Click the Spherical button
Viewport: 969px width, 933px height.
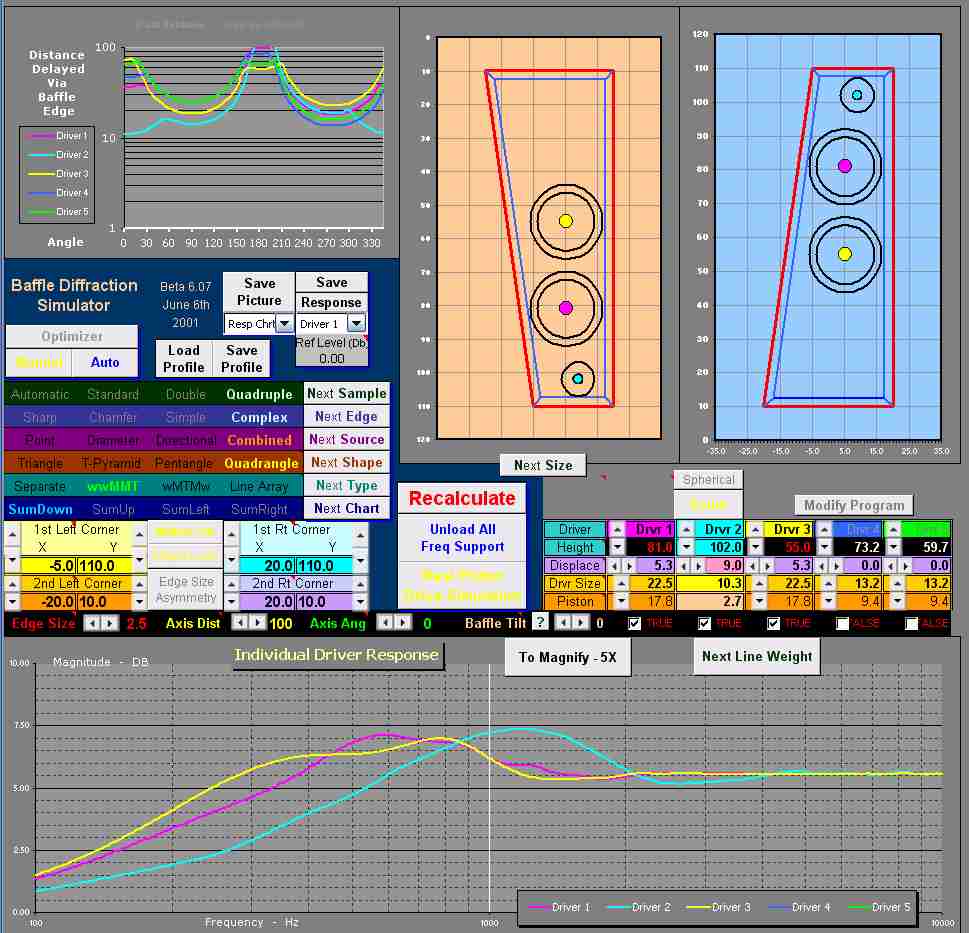tap(708, 479)
